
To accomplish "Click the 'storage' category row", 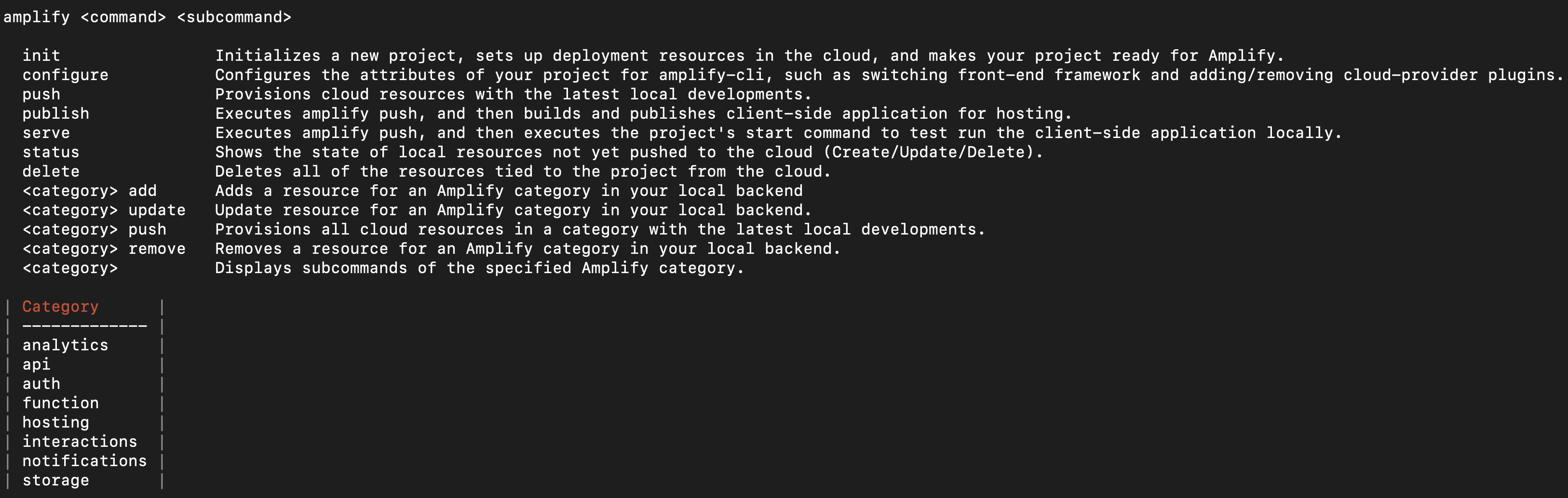I will click(x=56, y=480).
